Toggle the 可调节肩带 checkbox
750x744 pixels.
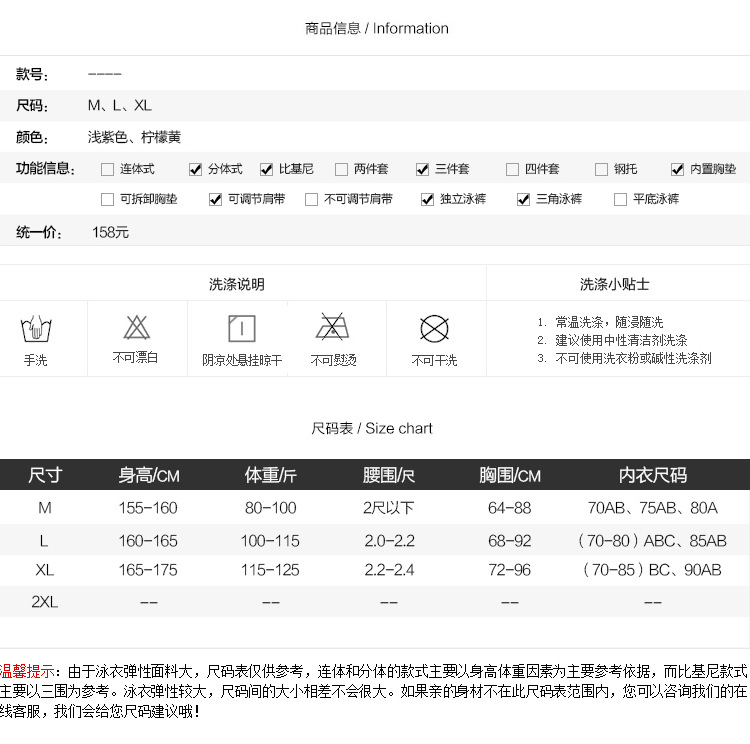coord(216,200)
